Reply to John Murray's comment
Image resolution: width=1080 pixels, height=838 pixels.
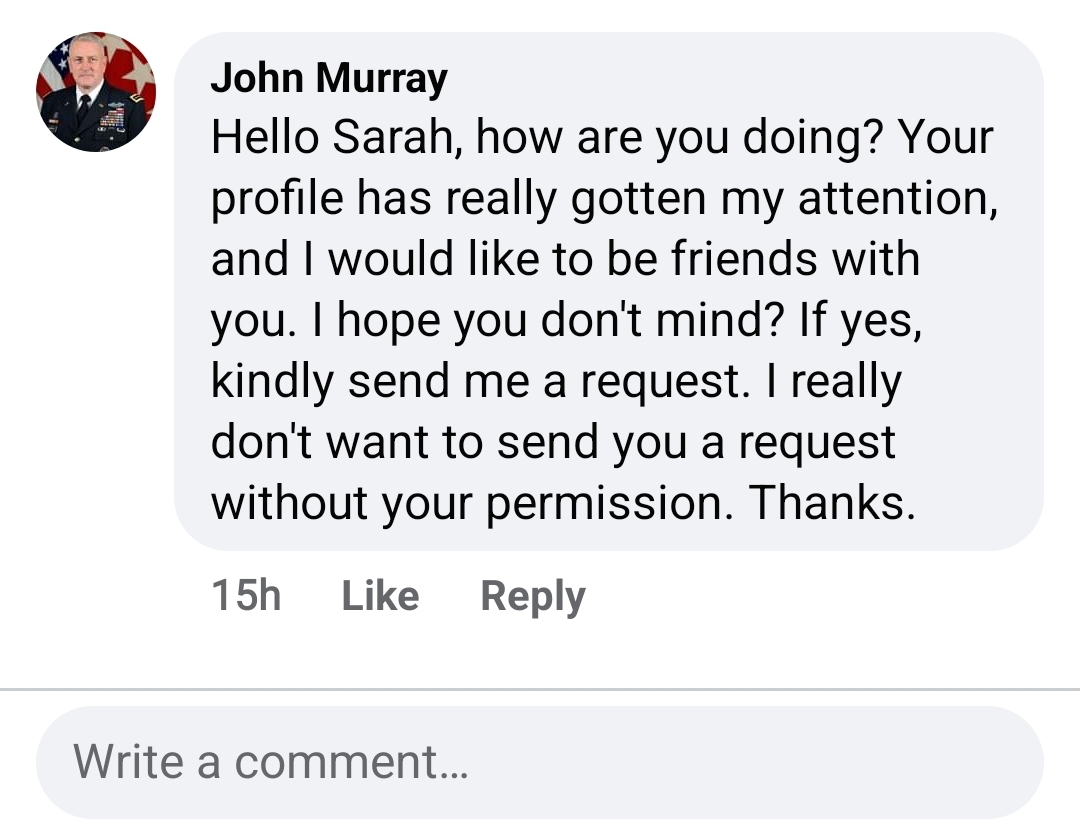pos(532,596)
